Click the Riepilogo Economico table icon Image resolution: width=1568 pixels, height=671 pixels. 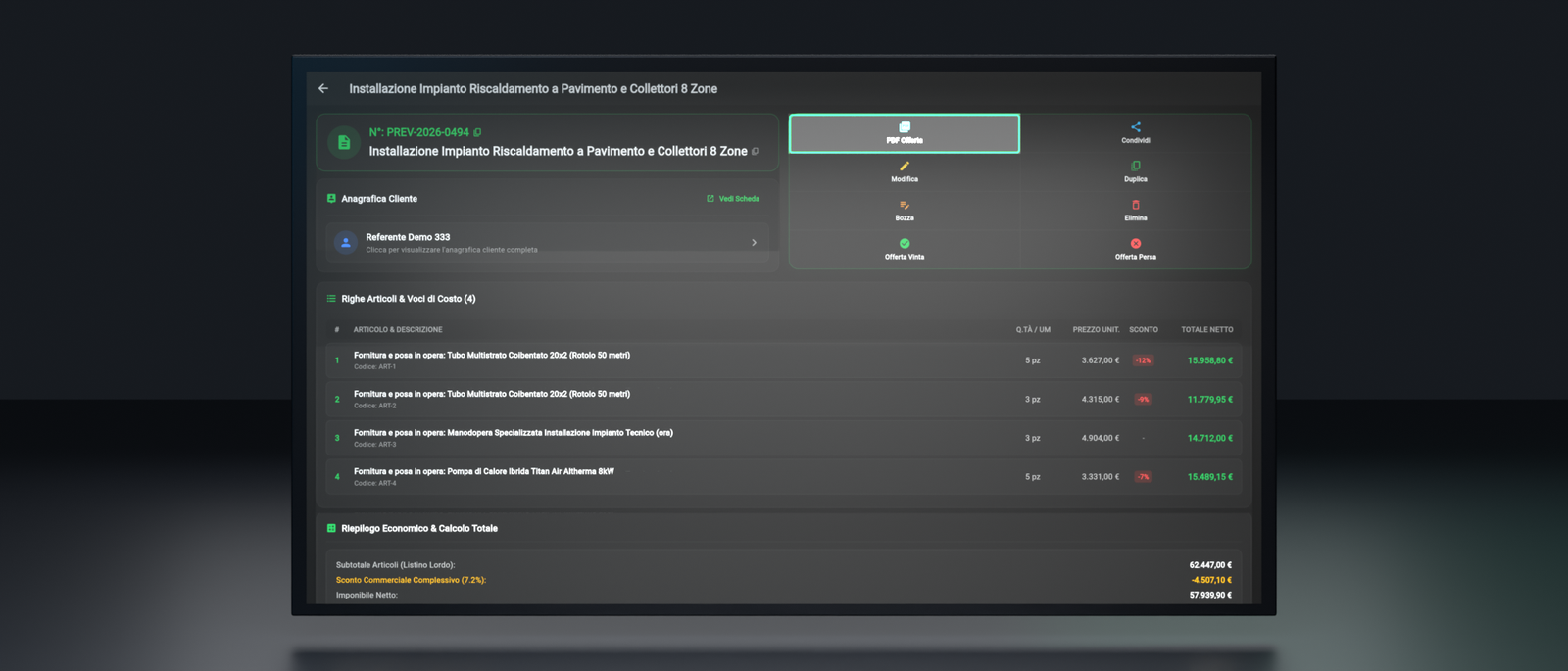(331, 528)
